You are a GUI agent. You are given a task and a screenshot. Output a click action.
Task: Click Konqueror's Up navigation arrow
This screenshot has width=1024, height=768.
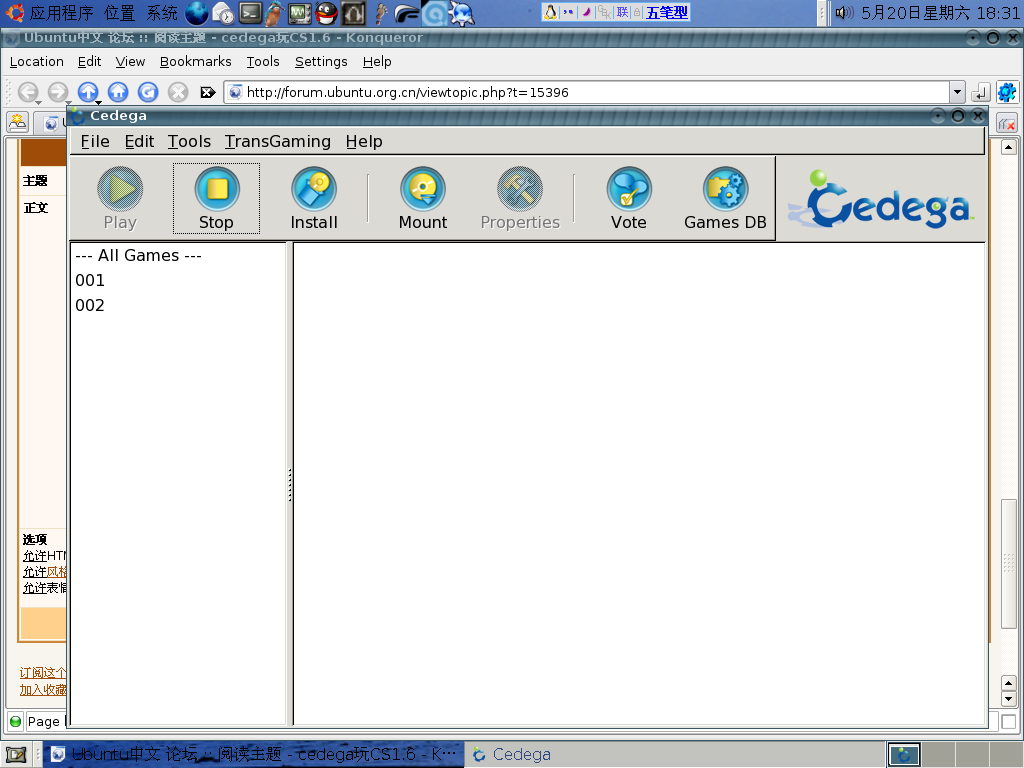coord(88,92)
